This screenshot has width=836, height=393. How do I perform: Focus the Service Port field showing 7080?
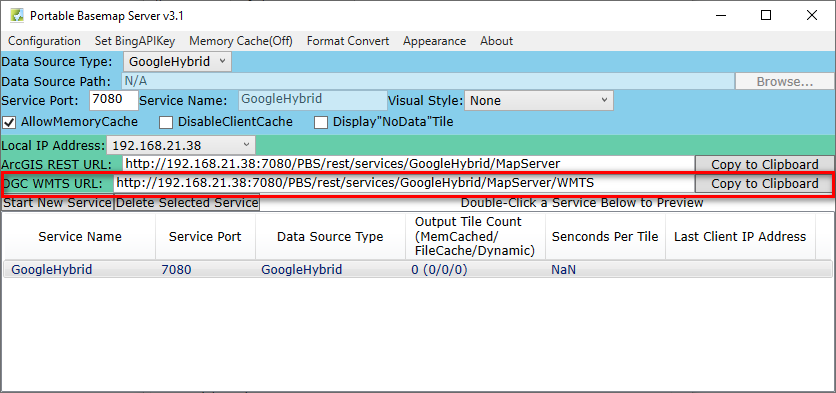(114, 100)
